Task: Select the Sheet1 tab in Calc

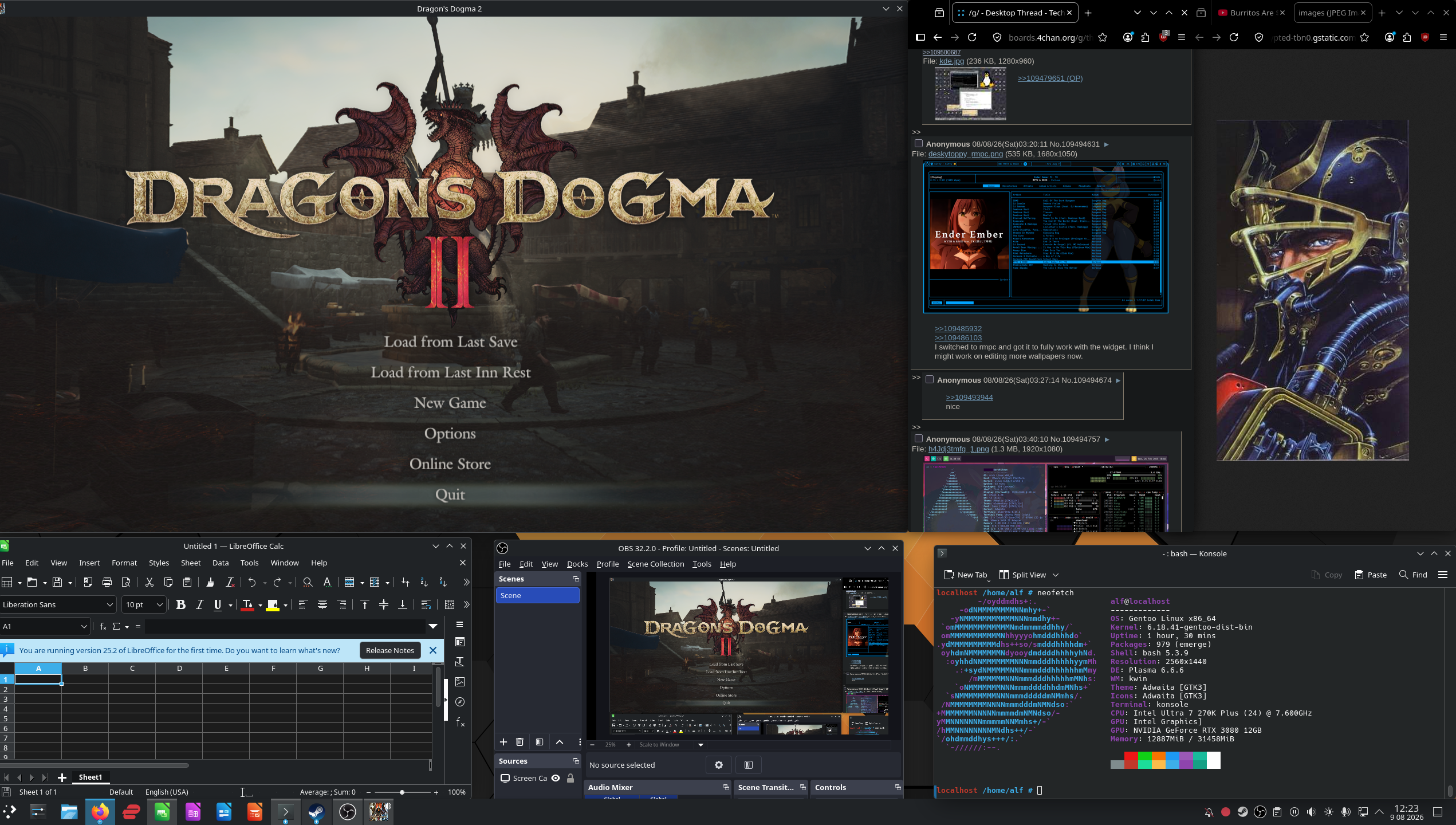Action: 90,777
